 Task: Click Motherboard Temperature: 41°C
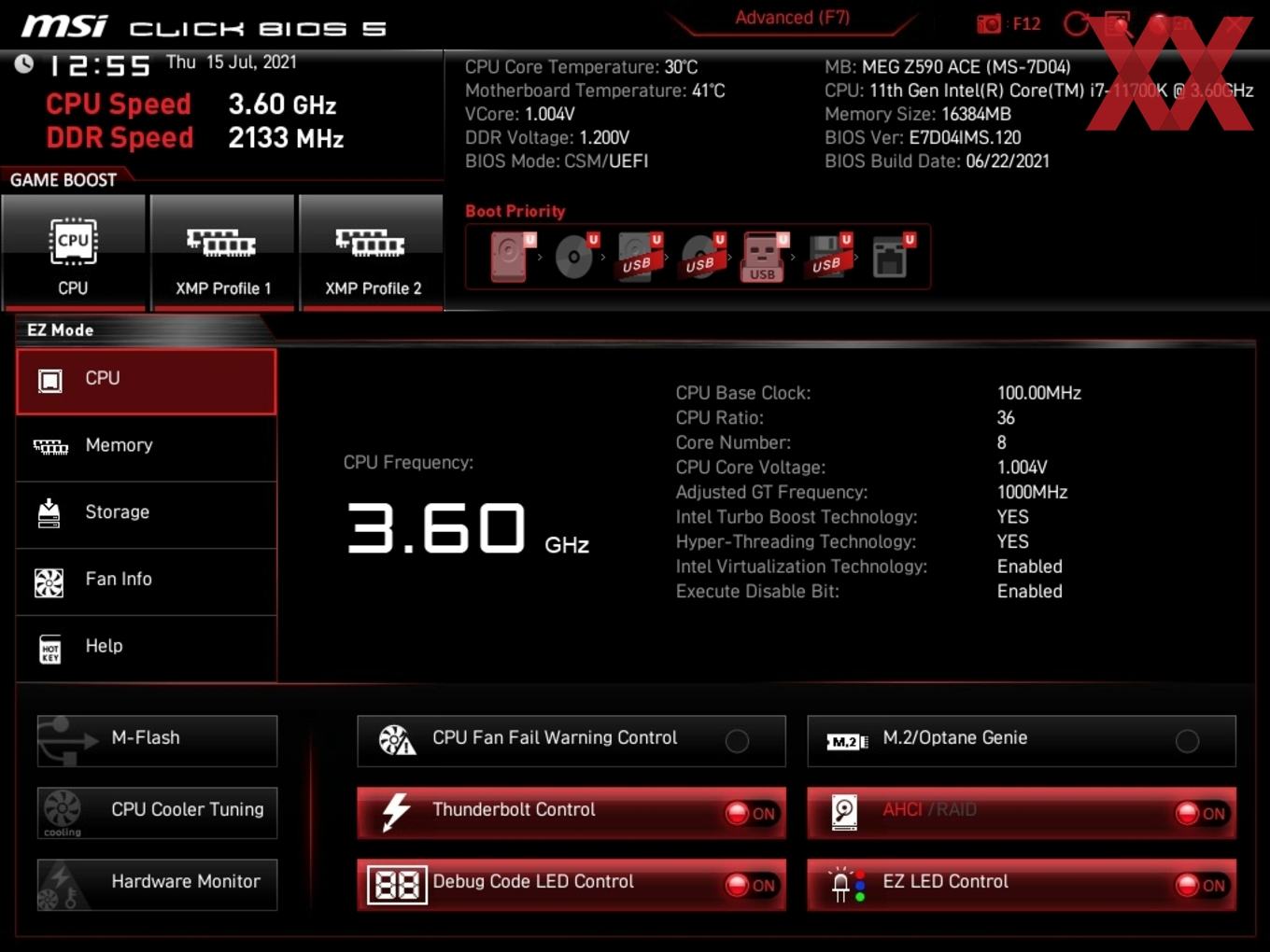click(x=595, y=91)
